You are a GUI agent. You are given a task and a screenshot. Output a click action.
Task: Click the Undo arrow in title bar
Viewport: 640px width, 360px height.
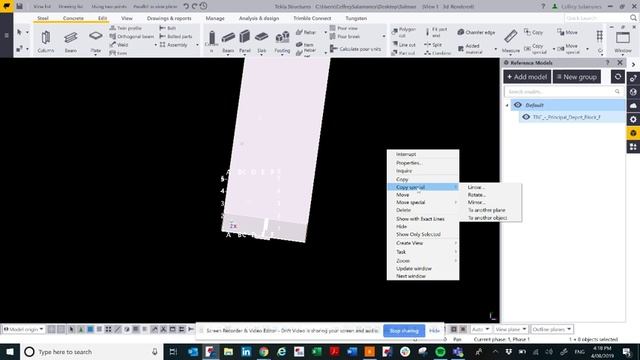click(x=186, y=6)
